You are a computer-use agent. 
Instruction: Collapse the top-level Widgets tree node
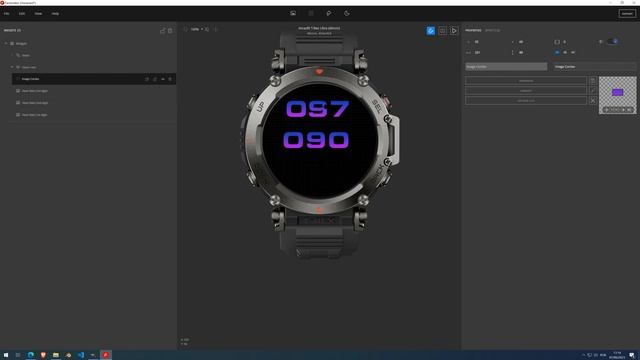pos(6,43)
